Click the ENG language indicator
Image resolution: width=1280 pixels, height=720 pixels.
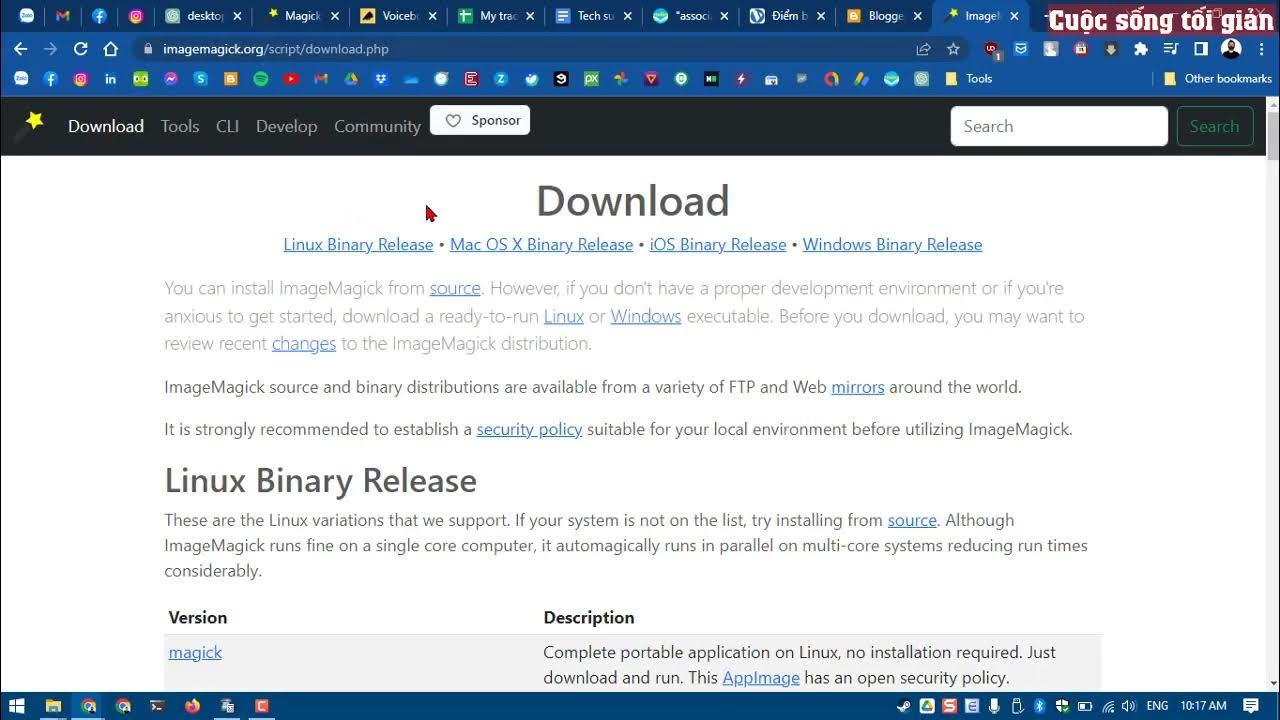pos(1157,706)
